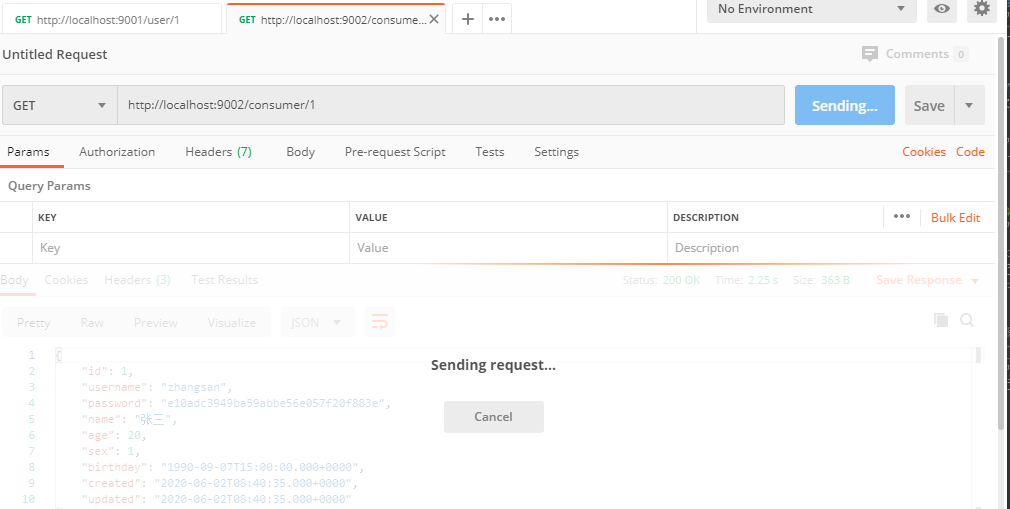Add a new request tab
This screenshot has height=509, width=1010.
point(467,19)
